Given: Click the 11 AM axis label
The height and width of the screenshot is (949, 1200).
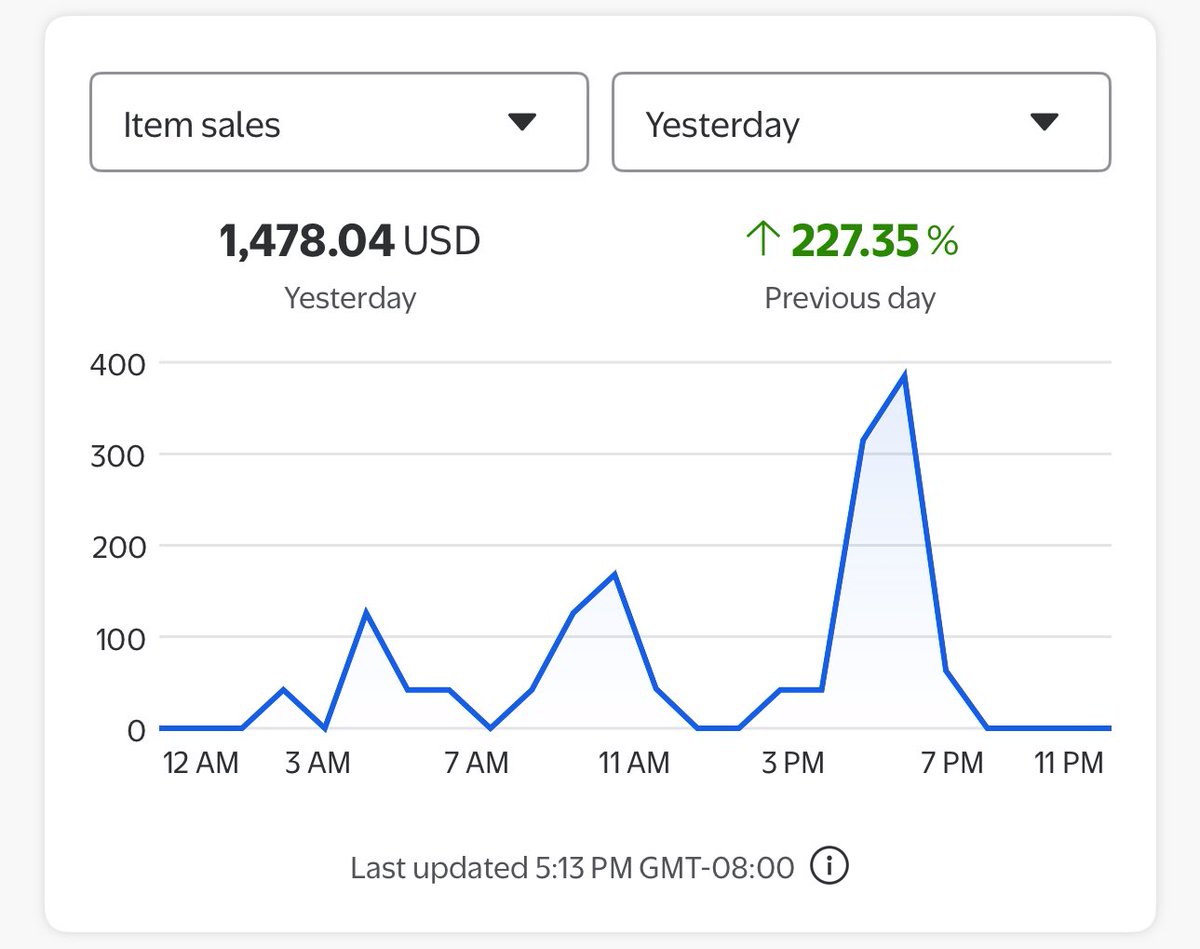Looking at the screenshot, I should 634,763.
